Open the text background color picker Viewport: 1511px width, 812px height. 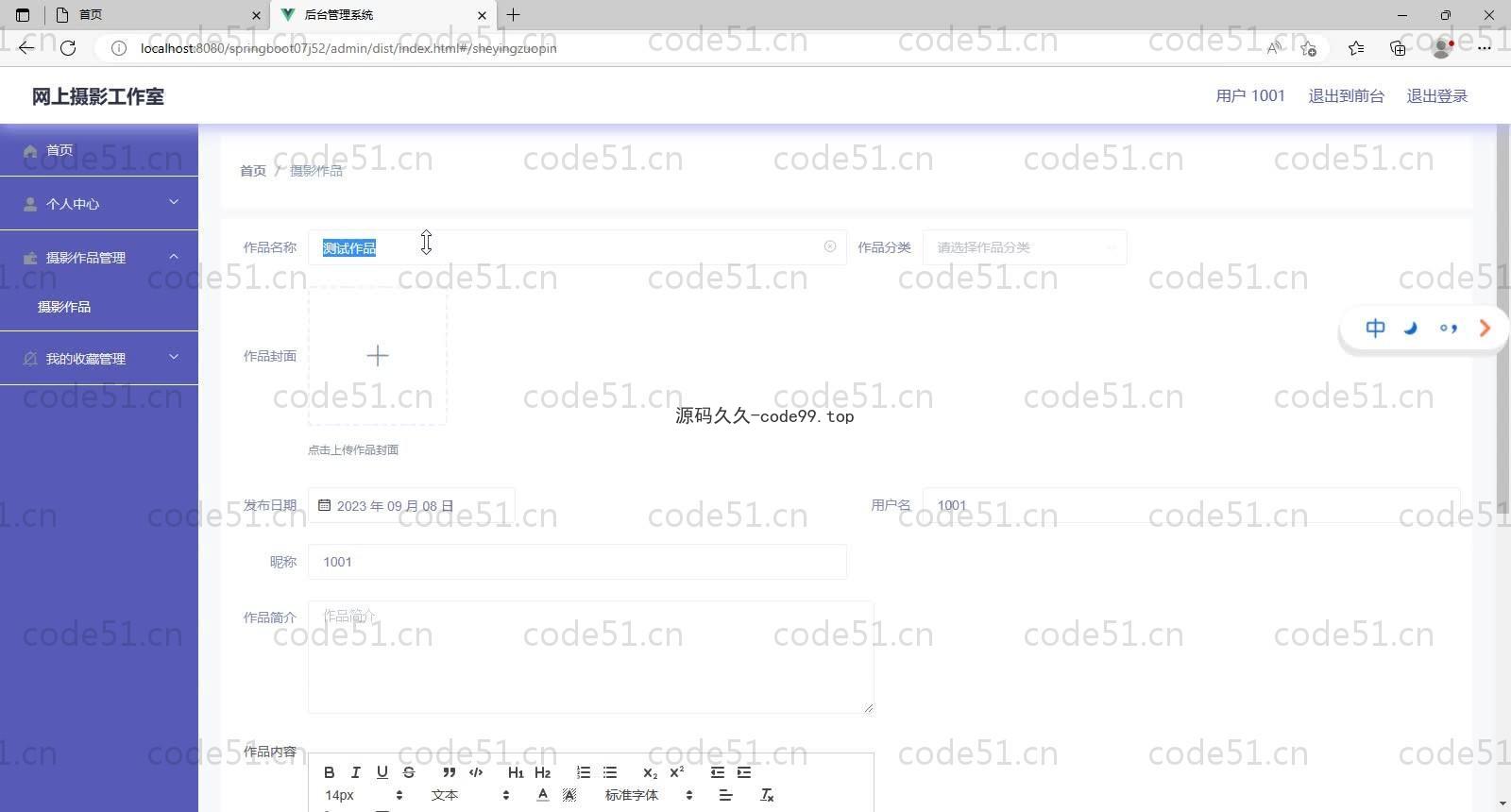pos(569,795)
